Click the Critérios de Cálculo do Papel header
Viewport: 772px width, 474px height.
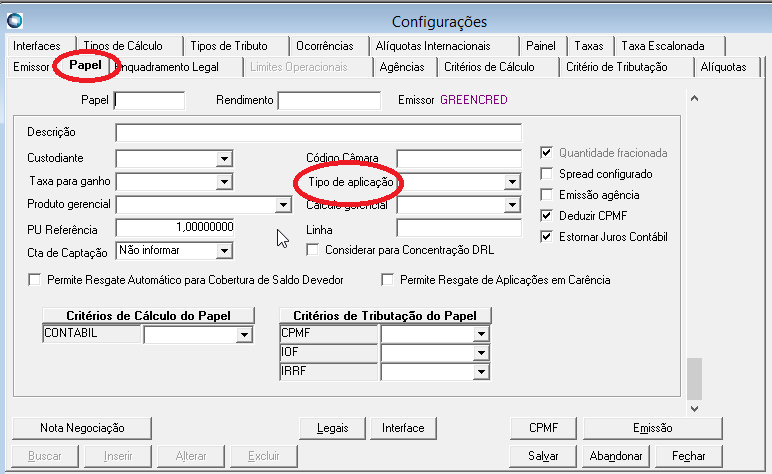(148, 316)
